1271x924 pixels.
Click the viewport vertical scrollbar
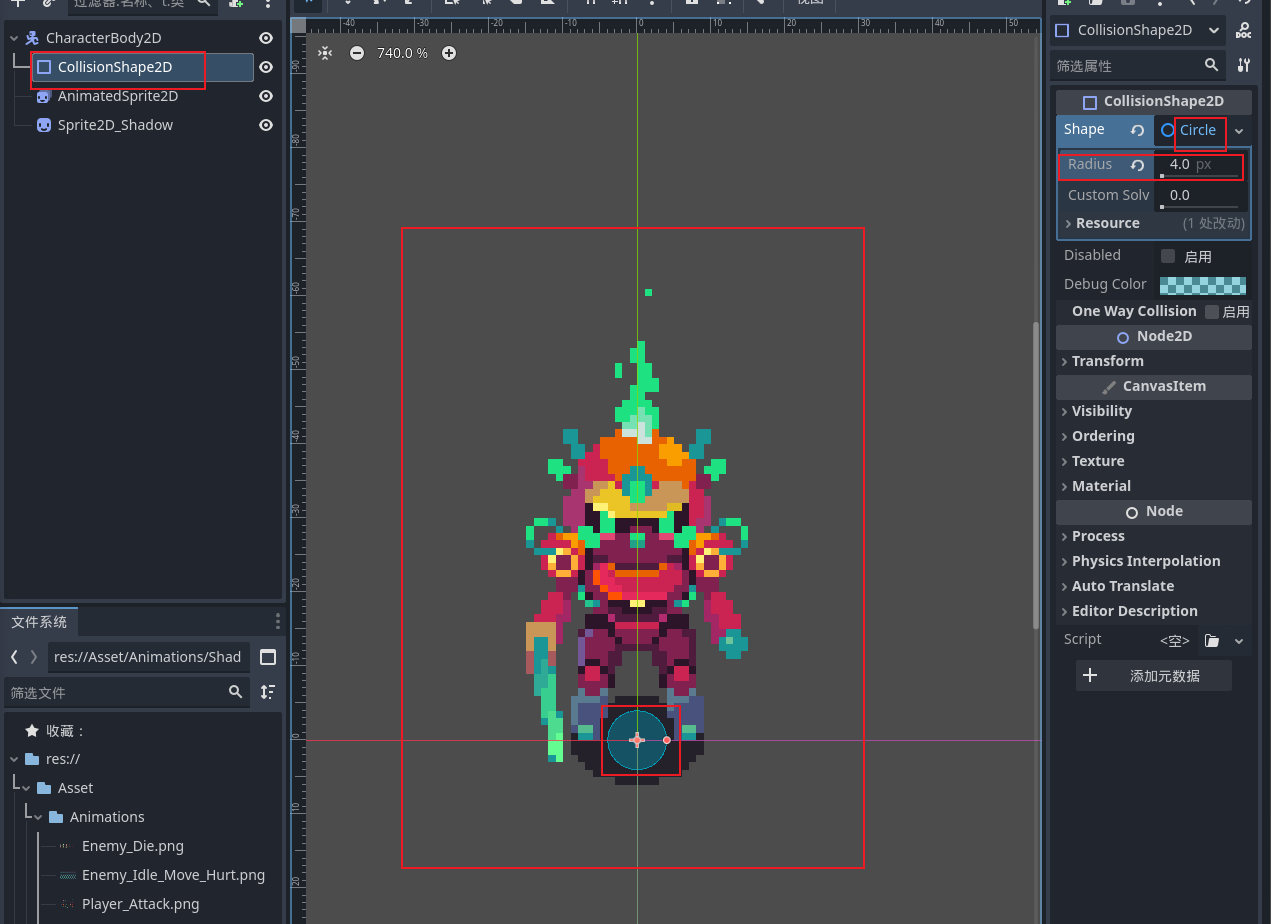pyautogui.click(x=1036, y=475)
